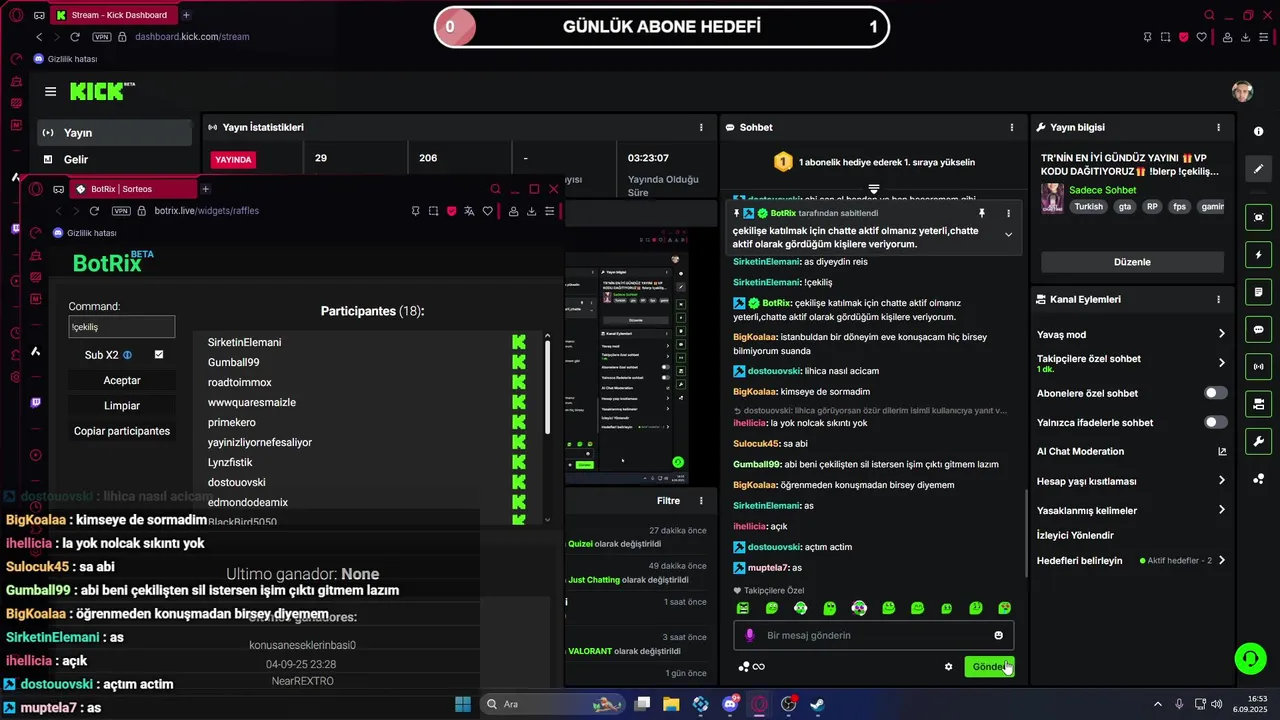This screenshot has width=1280, height=720.
Task: Click the purple microphone icon in chat box
Action: [750, 635]
